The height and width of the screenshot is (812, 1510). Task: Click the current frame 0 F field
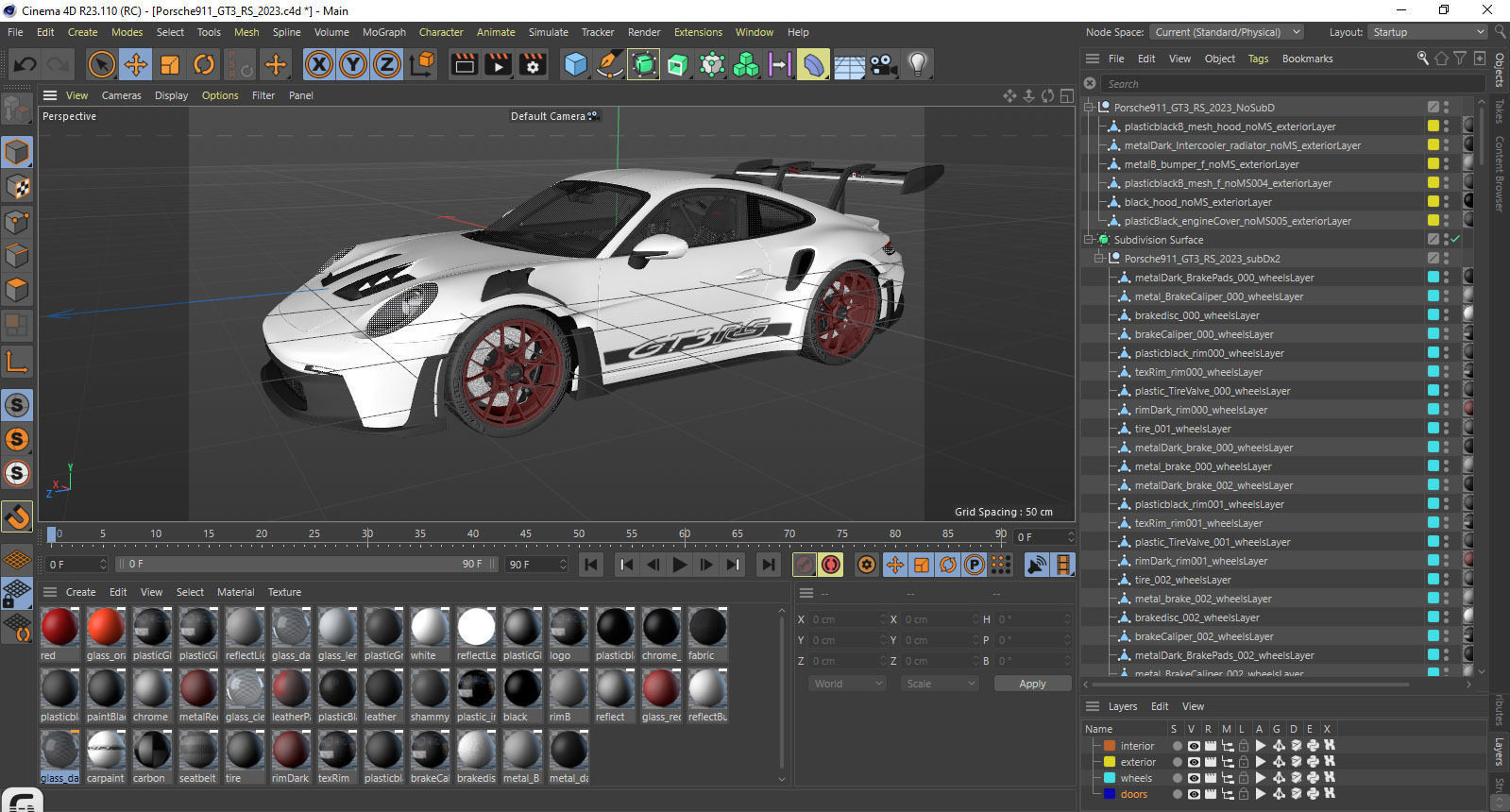coord(77,565)
